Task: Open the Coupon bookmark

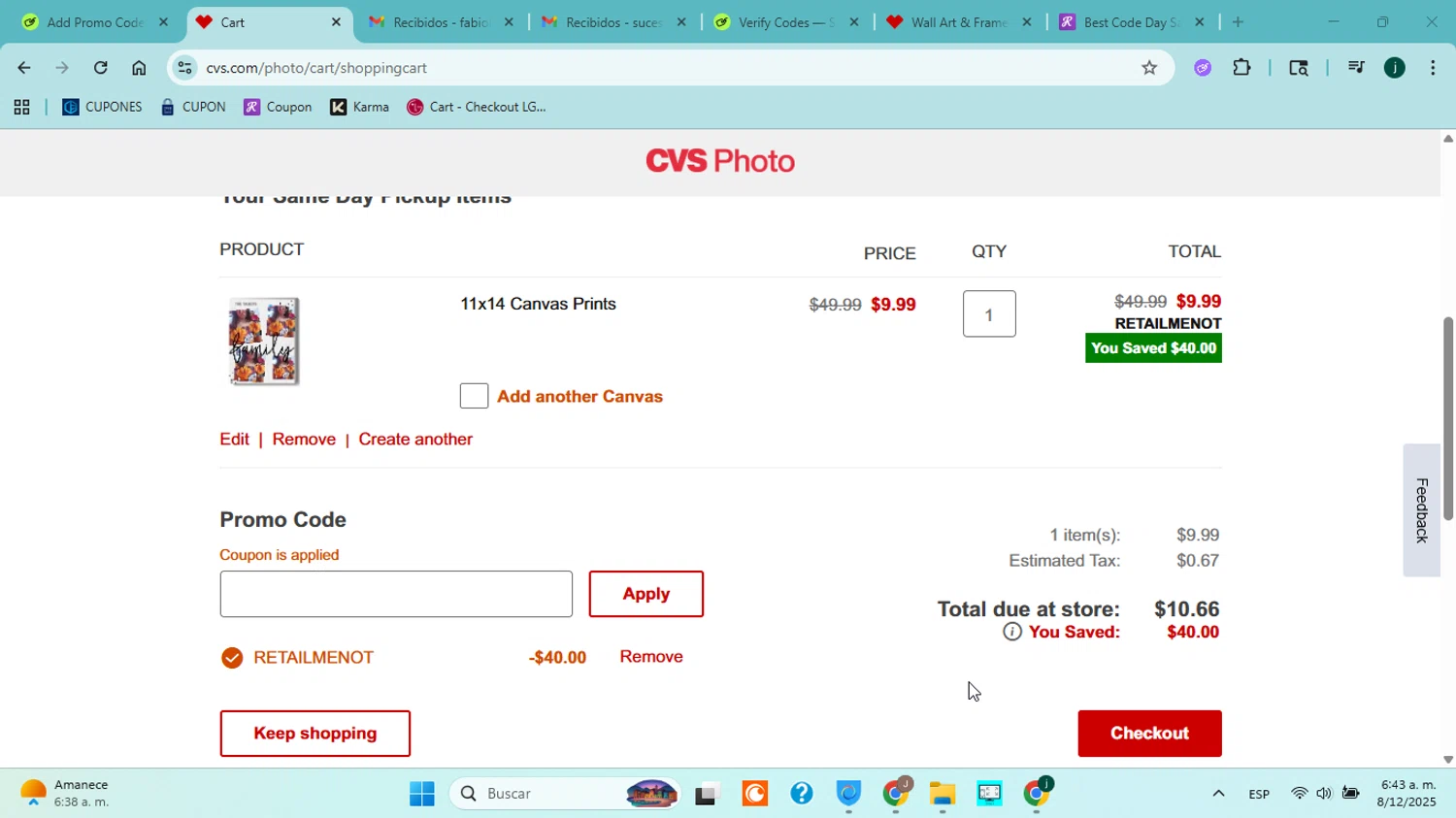Action: click(x=278, y=108)
